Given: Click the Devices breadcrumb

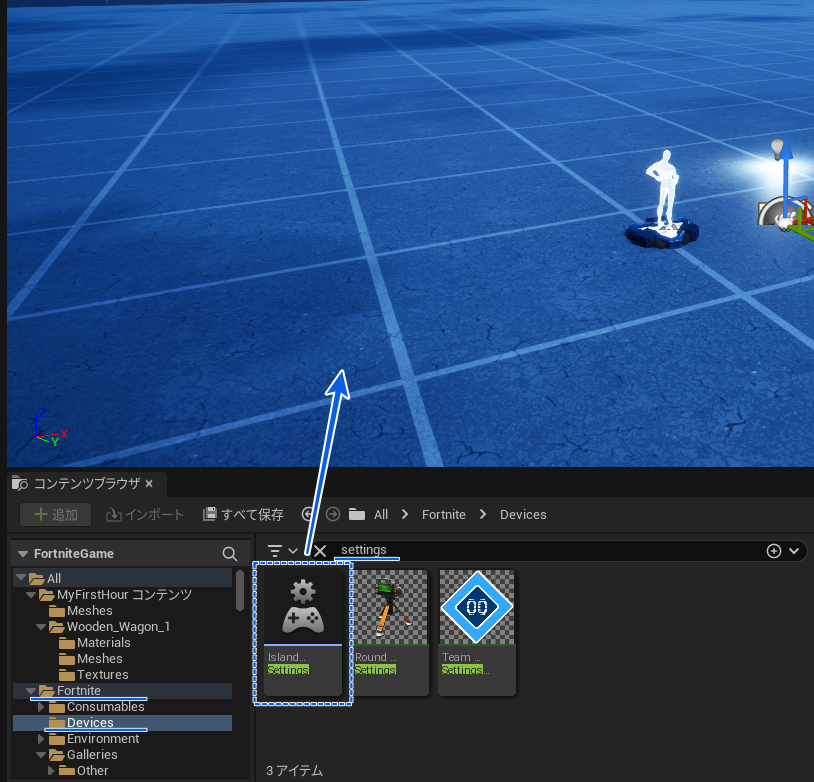Looking at the screenshot, I should click(x=523, y=515).
